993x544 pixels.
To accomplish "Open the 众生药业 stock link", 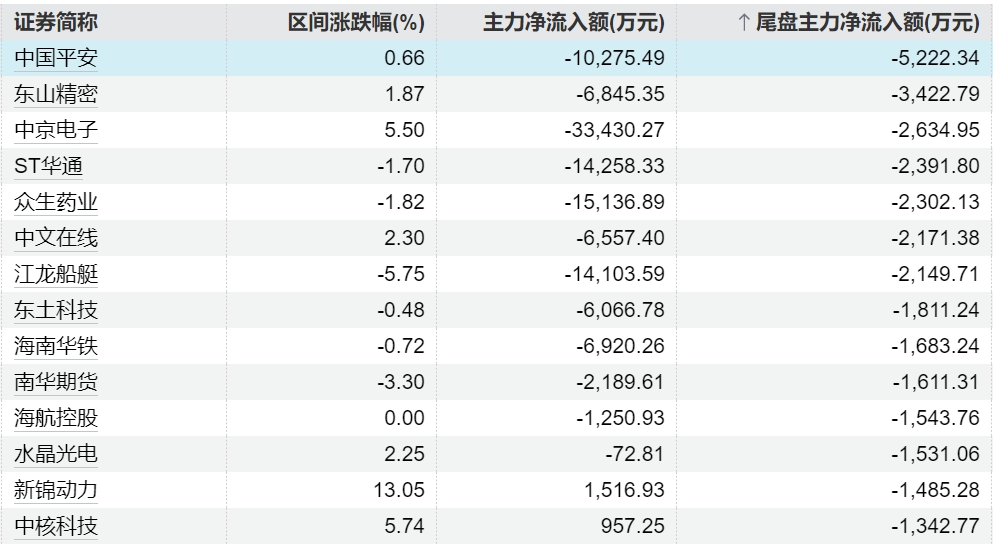I will tap(56, 202).
